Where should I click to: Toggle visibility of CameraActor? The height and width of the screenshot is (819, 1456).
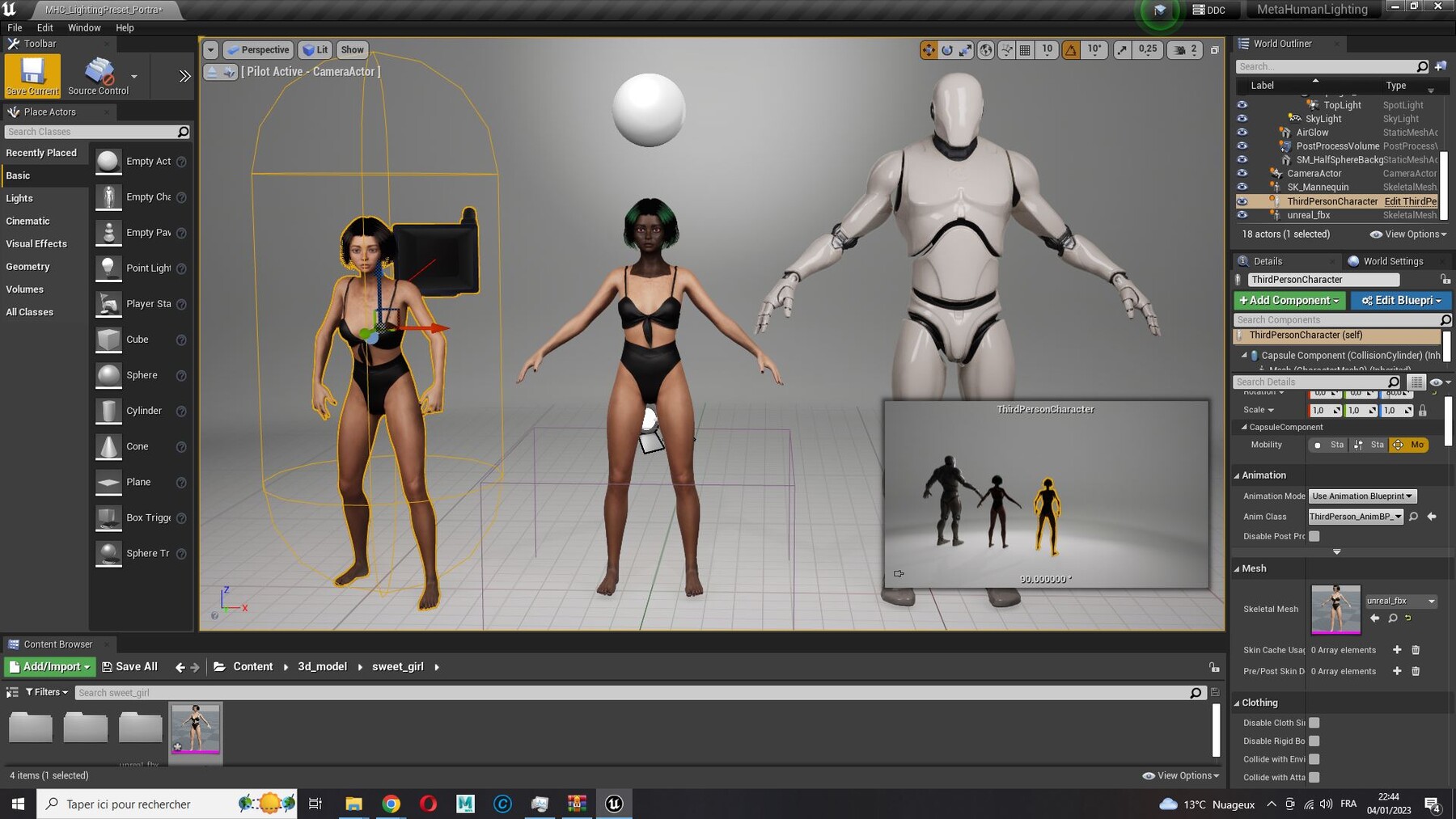click(1242, 174)
